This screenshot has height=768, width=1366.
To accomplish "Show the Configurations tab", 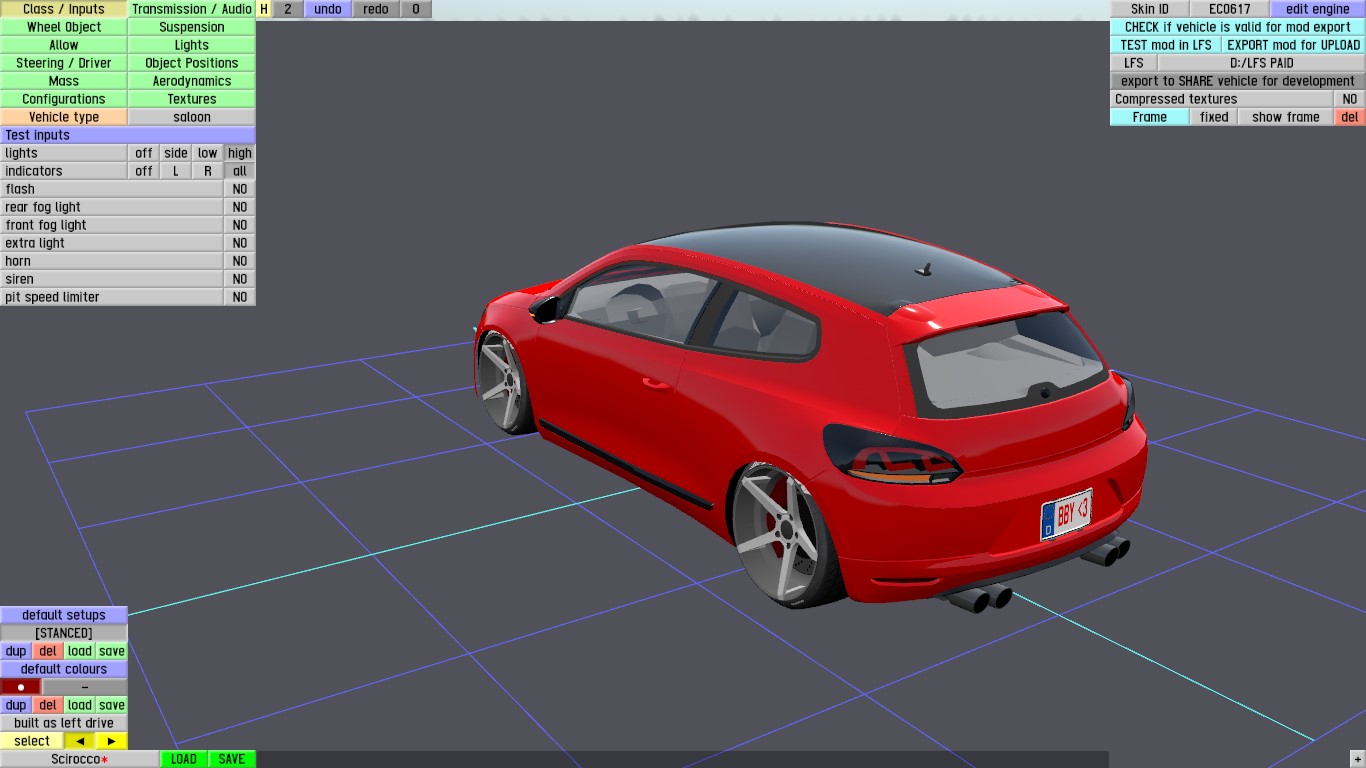I will coord(64,99).
